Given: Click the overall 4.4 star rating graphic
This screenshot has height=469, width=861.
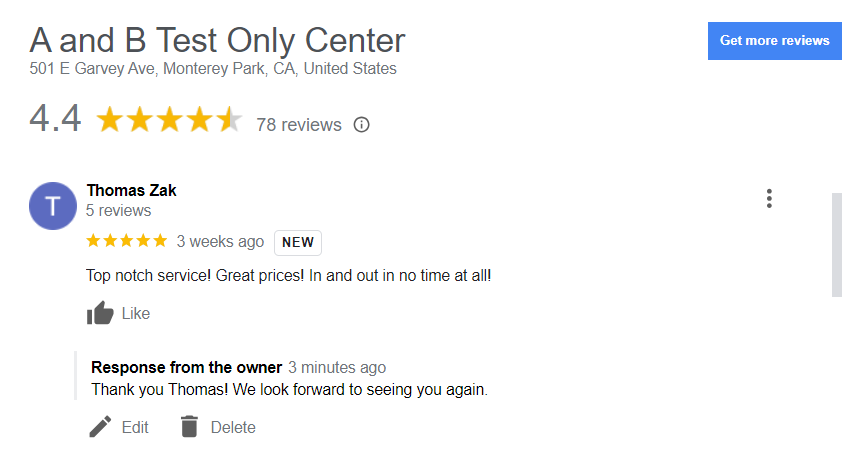Looking at the screenshot, I should (x=169, y=121).
